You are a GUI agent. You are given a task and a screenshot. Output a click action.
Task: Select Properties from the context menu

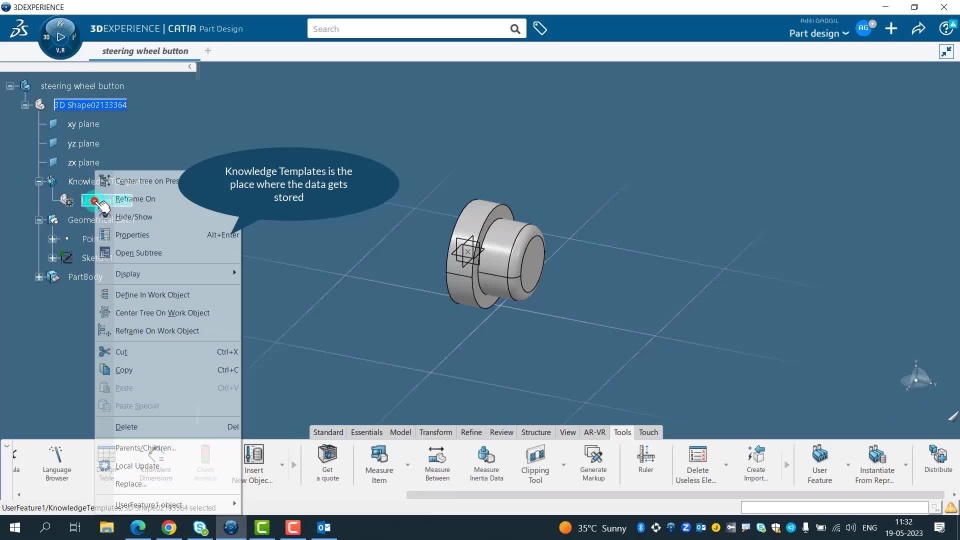pos(132,235)
